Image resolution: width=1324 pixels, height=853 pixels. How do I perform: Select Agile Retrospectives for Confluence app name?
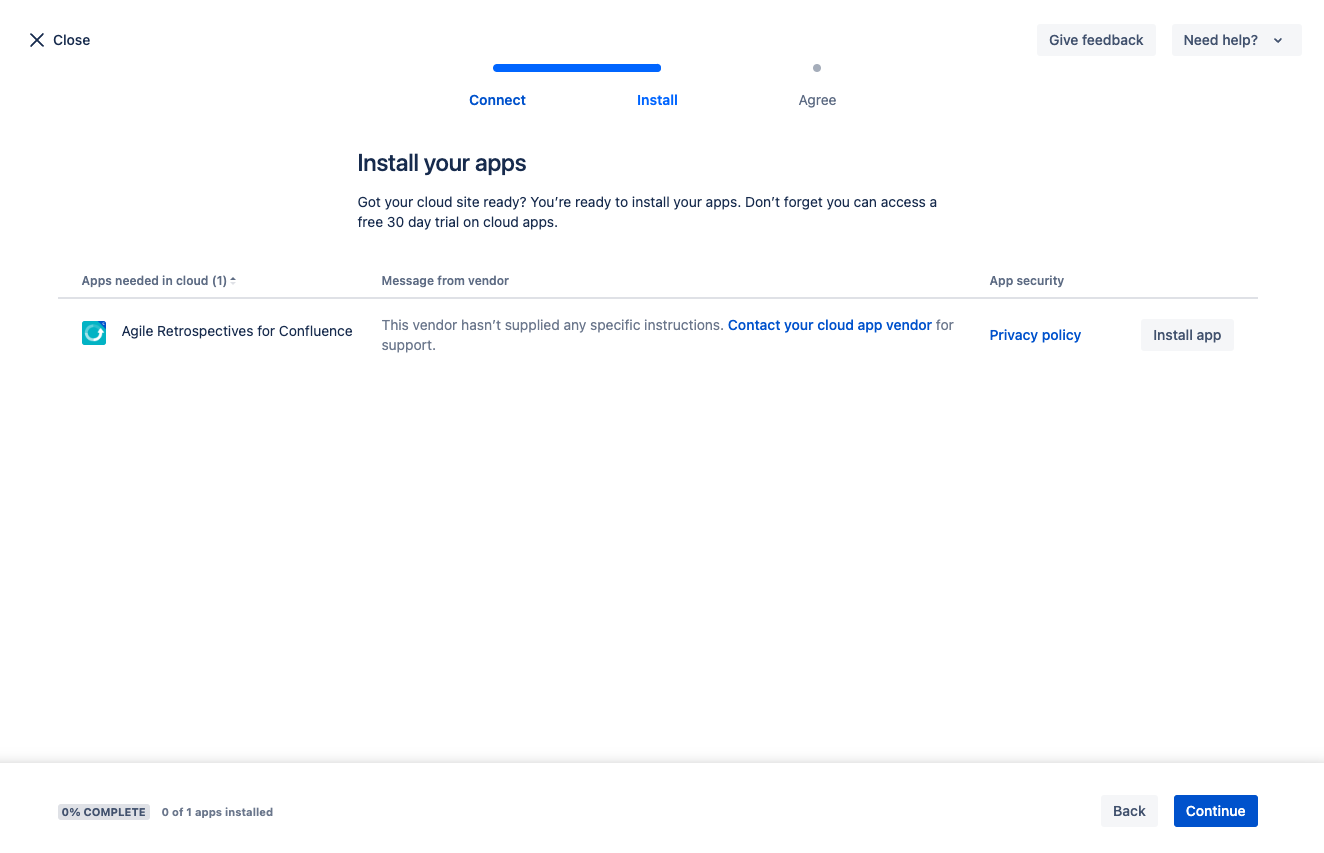click(x=237, y=331)
